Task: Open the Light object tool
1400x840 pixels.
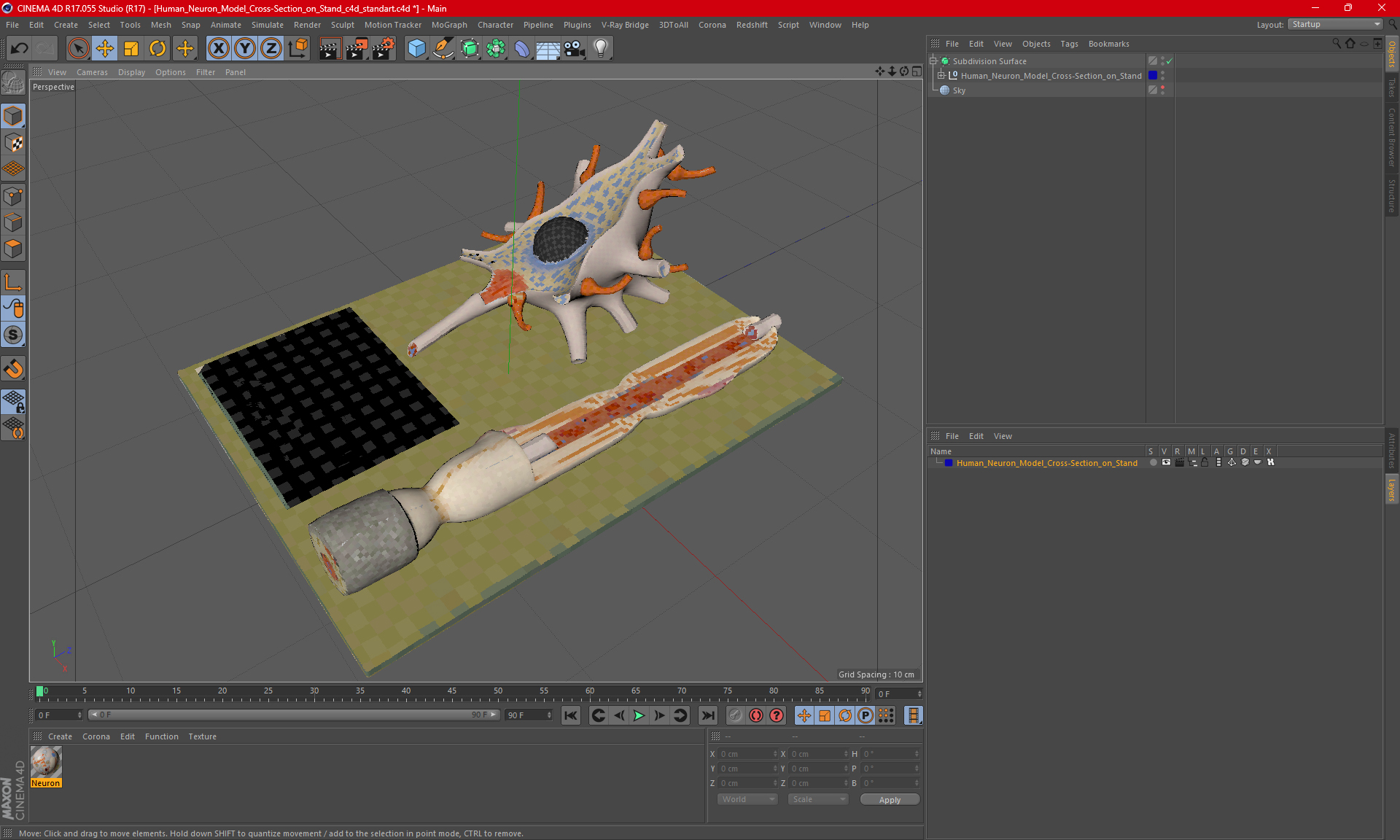Action: 600,49
